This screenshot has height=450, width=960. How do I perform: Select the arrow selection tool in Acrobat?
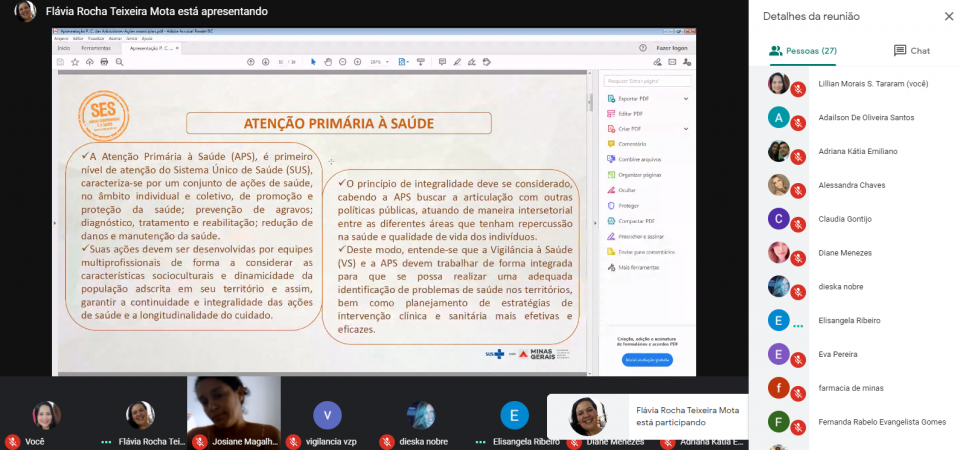click(313, 62)
